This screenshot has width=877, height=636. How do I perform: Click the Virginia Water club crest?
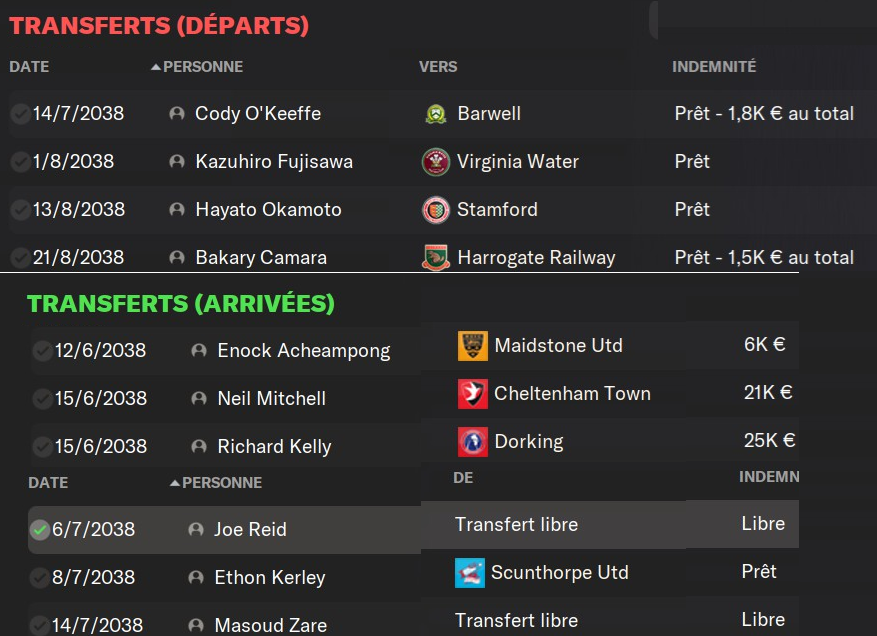(435, 162)
